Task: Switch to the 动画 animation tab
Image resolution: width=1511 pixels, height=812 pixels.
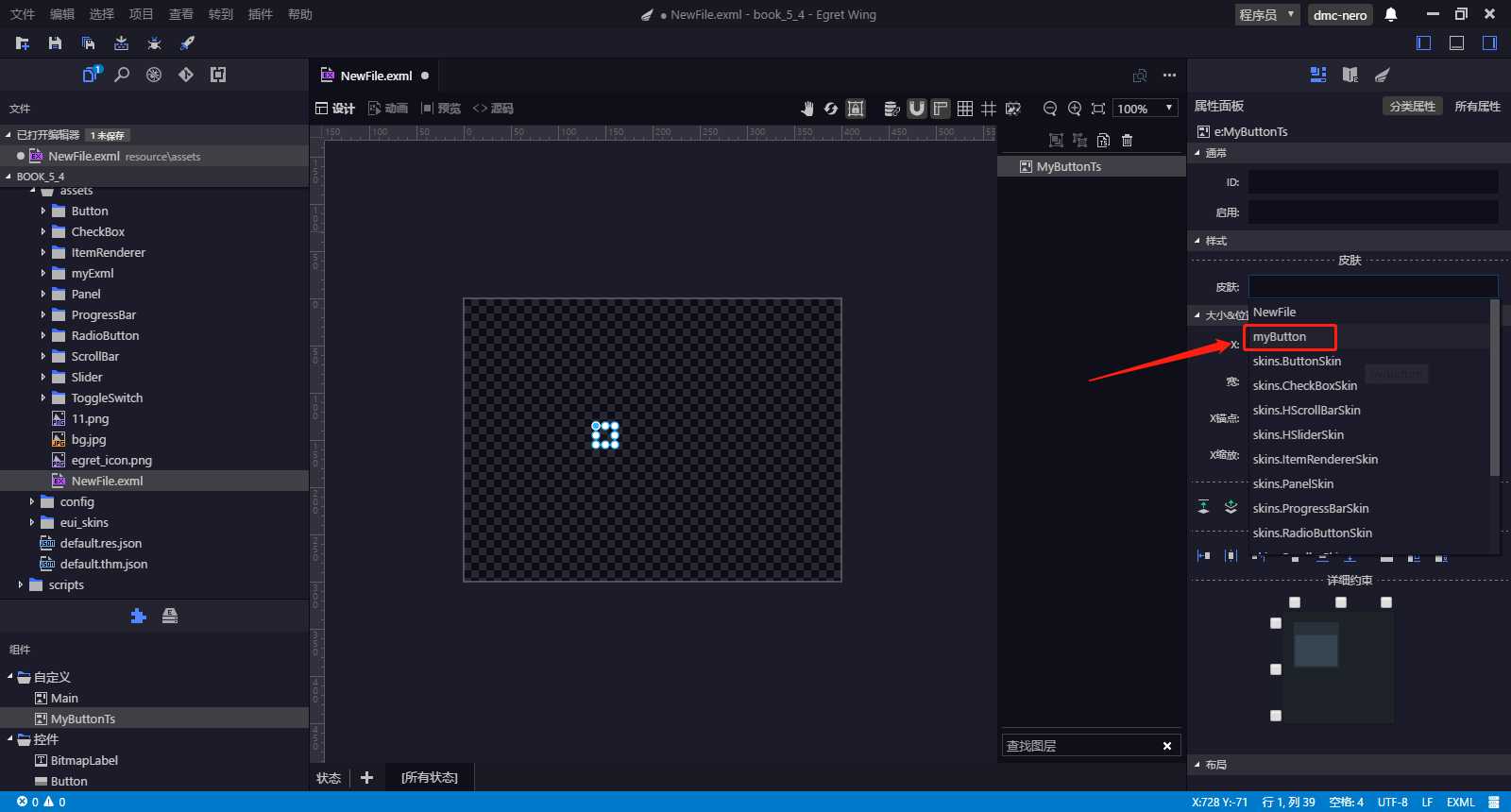Action: tap(388, 109)
